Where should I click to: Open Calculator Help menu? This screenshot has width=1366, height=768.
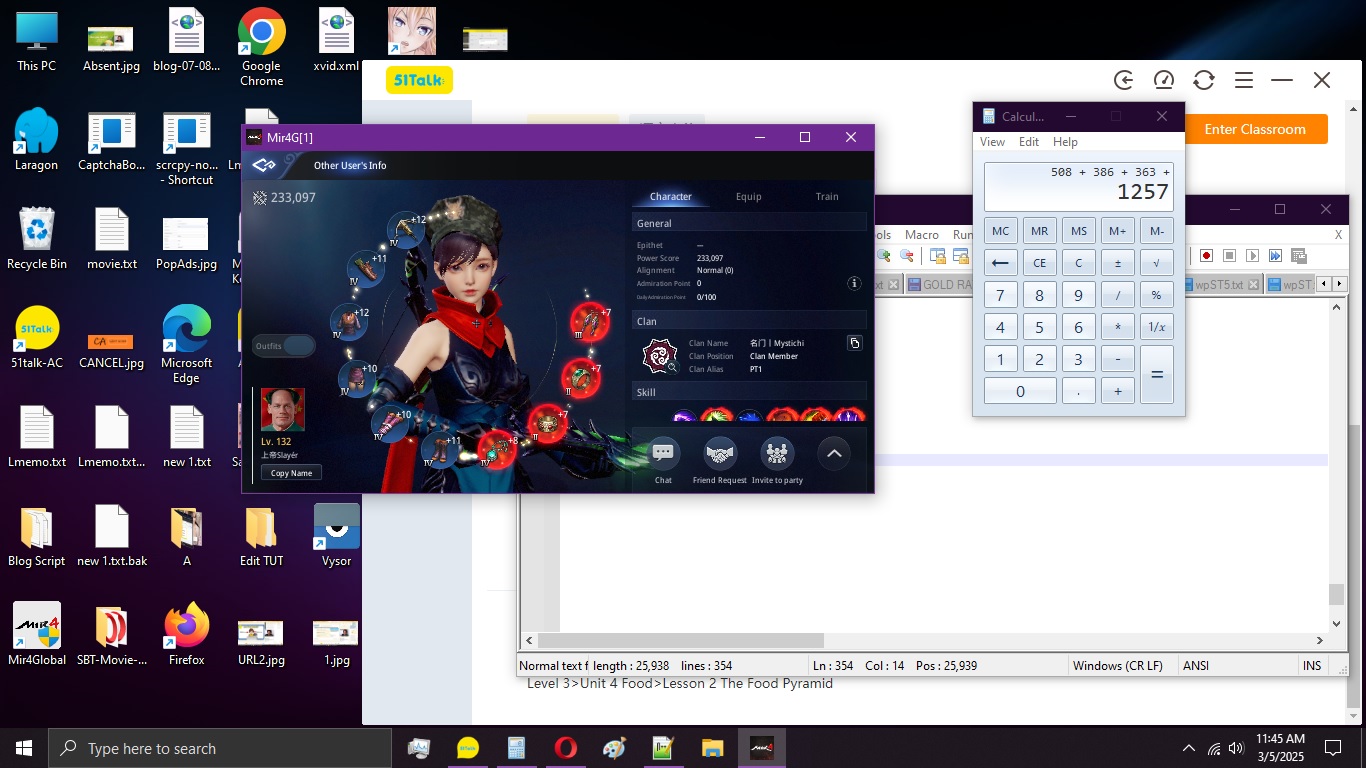tap(1065, 142)
